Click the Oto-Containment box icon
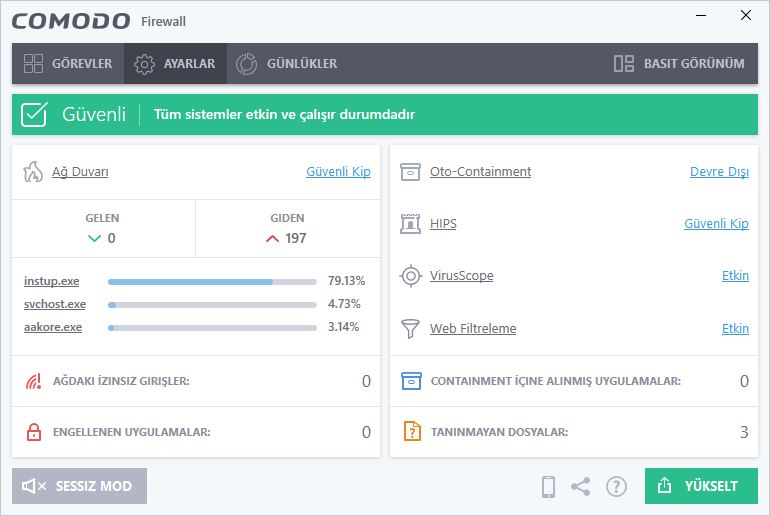 click(410, 172)
